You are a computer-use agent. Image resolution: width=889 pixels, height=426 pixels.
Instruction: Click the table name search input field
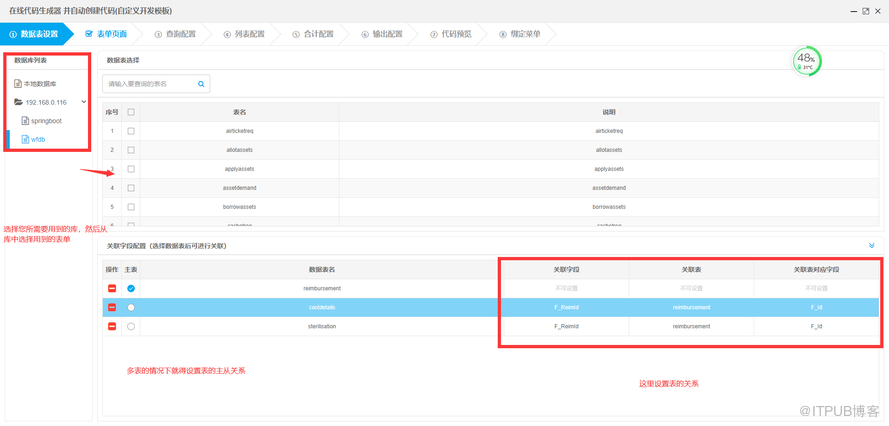[148, 85]
